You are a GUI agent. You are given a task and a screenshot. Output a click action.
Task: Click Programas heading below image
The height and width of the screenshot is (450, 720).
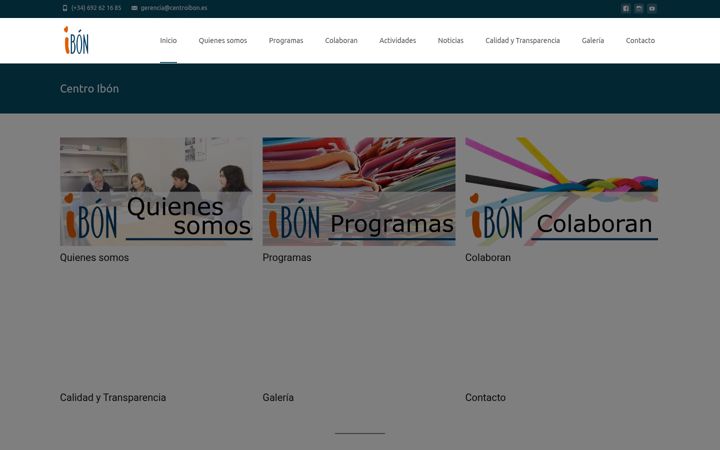point(287,258)
